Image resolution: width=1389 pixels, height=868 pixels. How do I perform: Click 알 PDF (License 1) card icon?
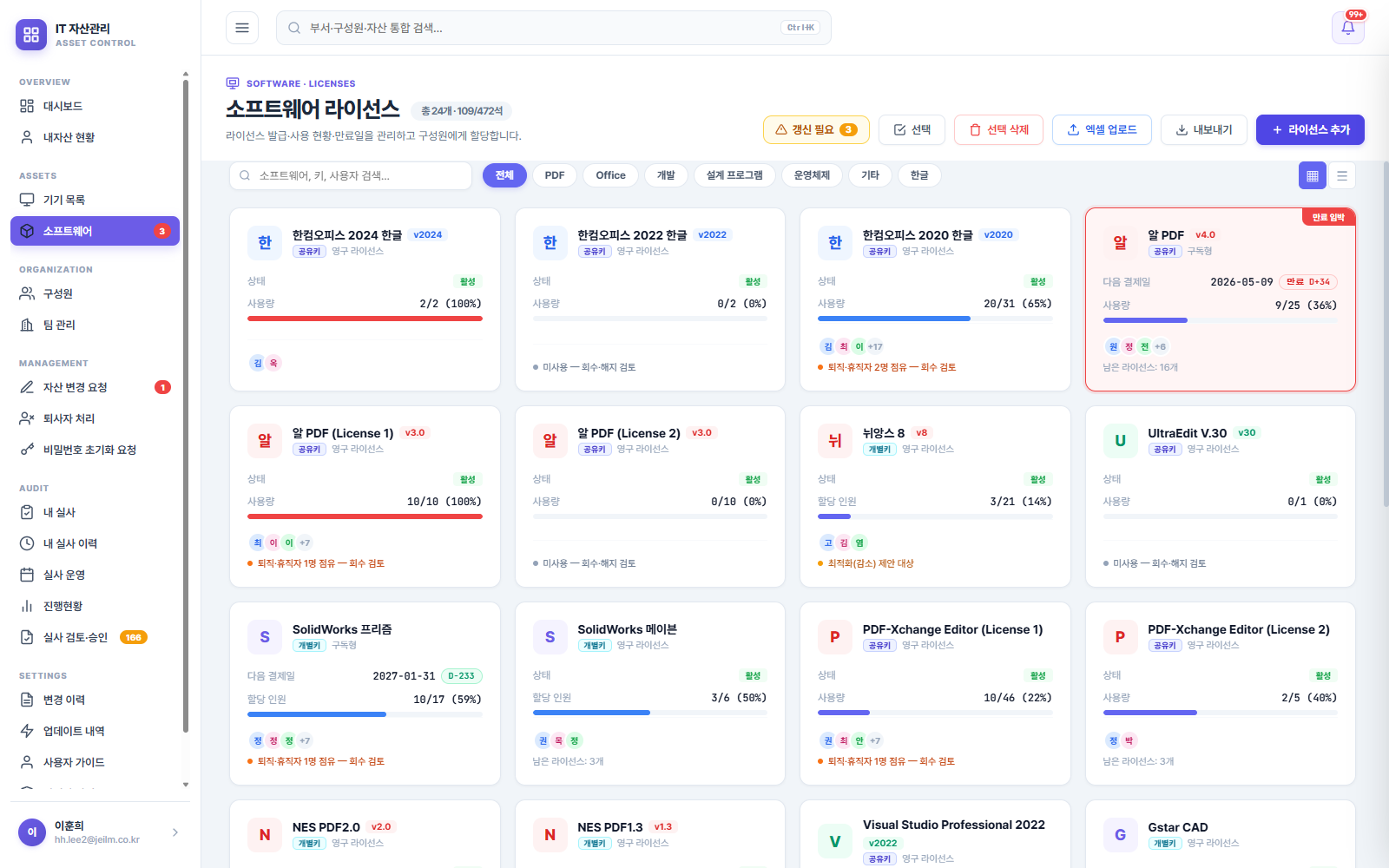(x=265, y=441)
